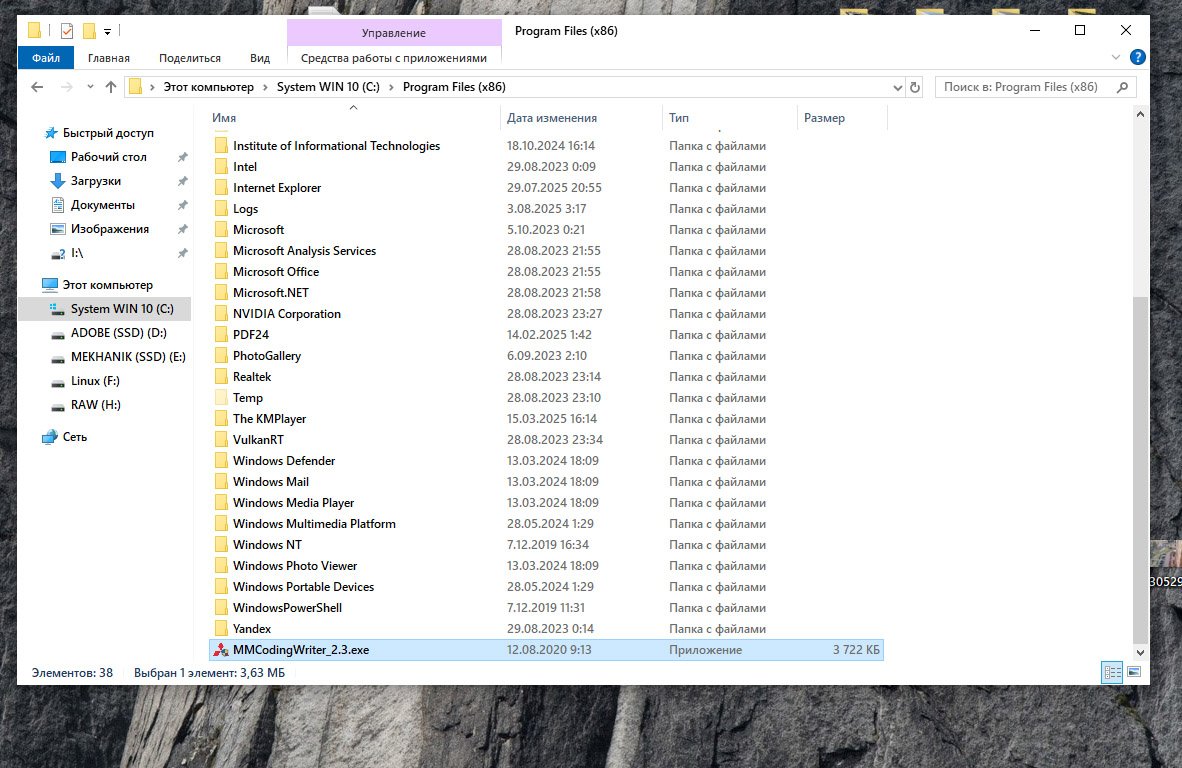The height and width of the screenshot is (768, 1182).
Task: Select ADOBE (SSD) (D:) drive in navigation pane
Action: tap(118, 333)
